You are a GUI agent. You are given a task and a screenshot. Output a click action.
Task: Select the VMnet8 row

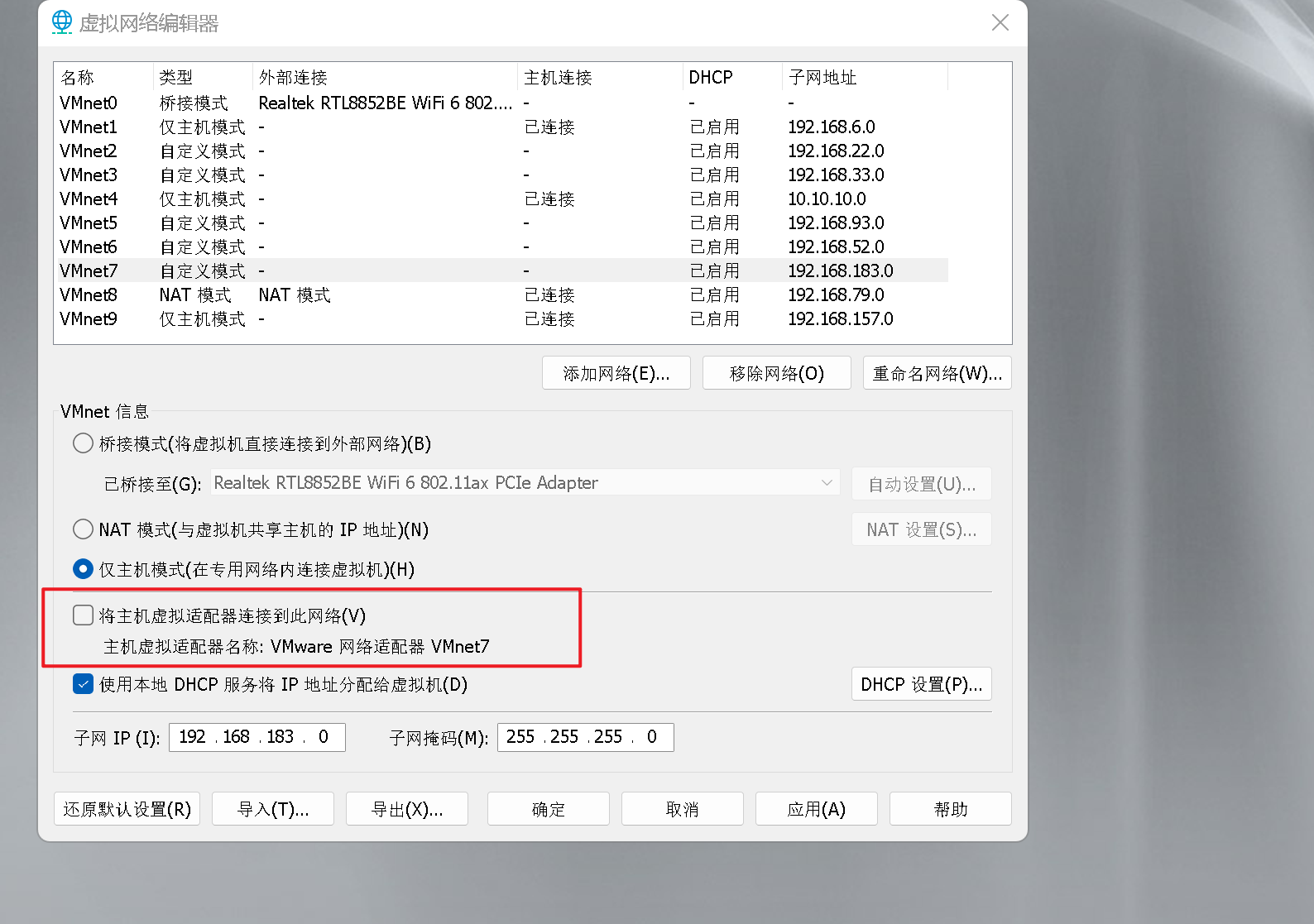[x=501, y=294]
